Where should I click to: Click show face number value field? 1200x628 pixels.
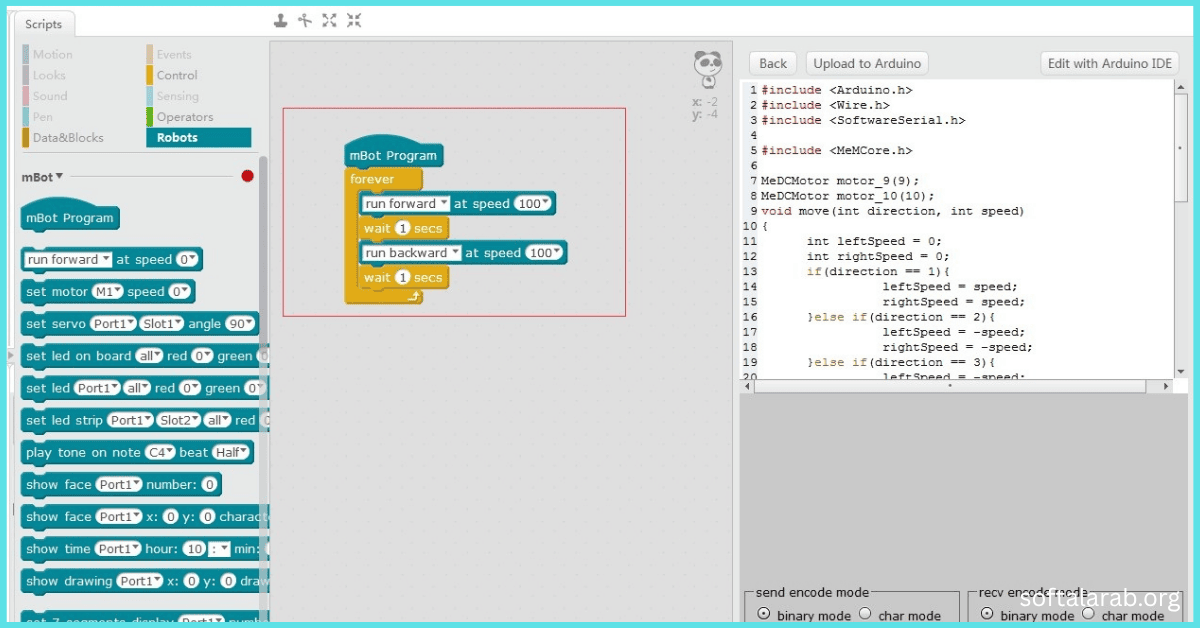209,485
